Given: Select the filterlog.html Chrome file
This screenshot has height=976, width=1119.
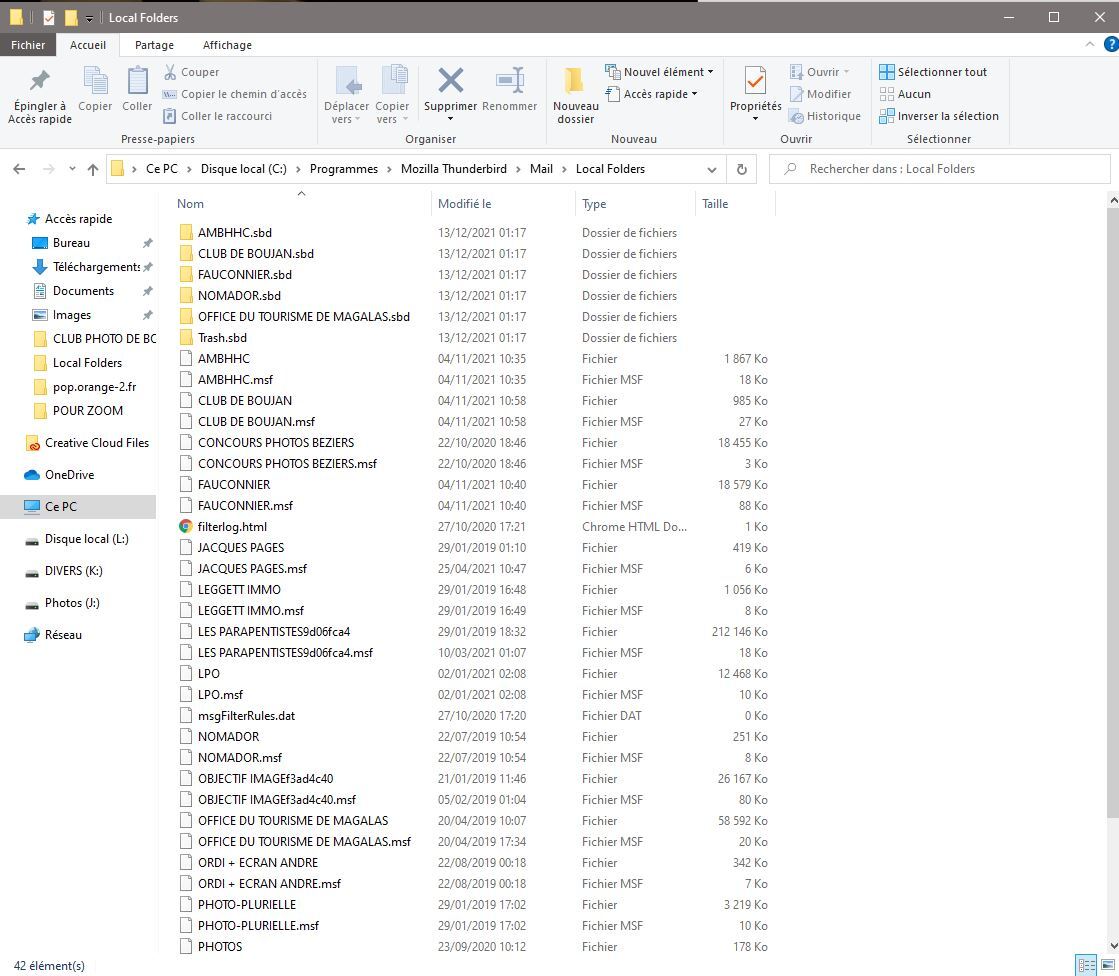Looking at the screenshot, I should pos(232,527).
